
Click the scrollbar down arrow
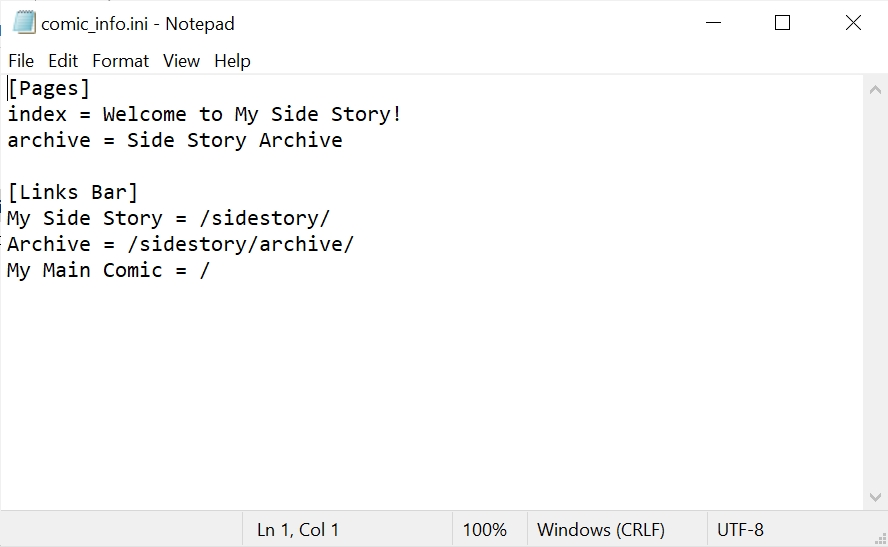point(875,497)
